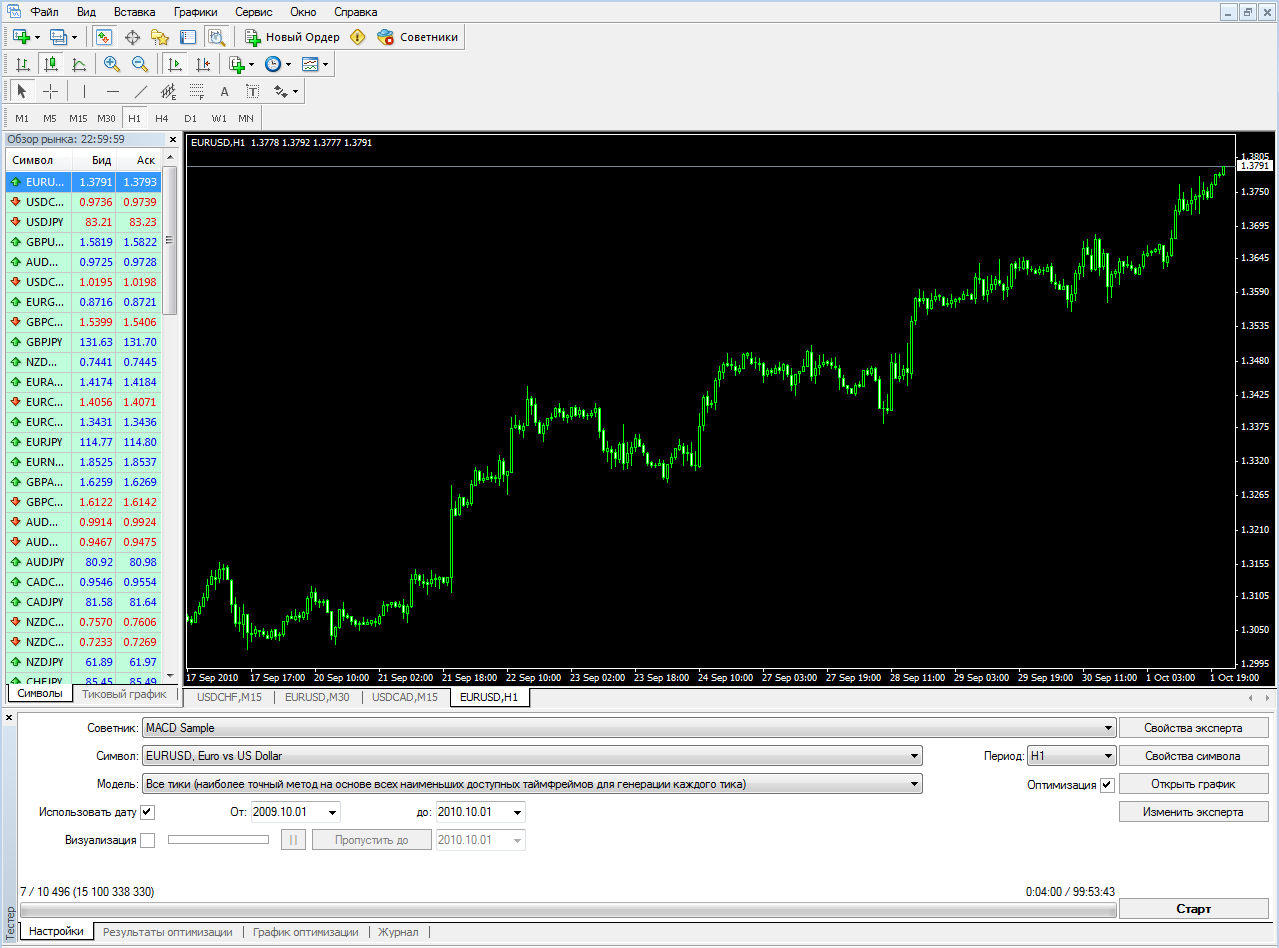Viewport: 1279px width, 948px height.
Task: Open the 'Результаты оптимизации' tab
Action: click(168, 932)
